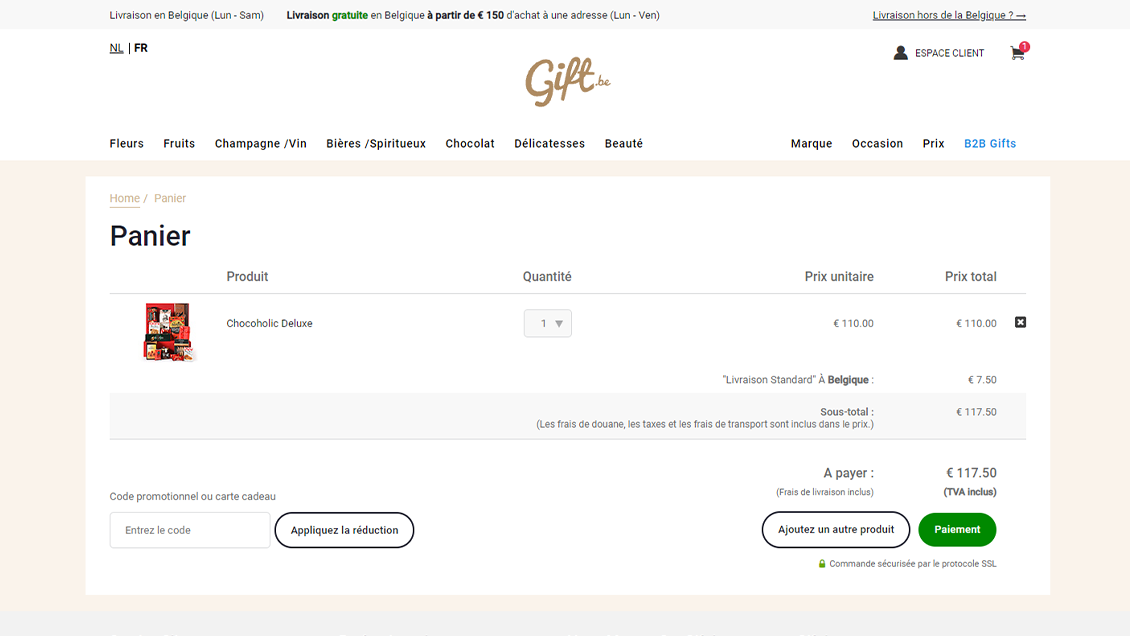Open the Champagne /Vin category
The width and height of the screenshot is (1130, 636).
click(x=260, y=144)
